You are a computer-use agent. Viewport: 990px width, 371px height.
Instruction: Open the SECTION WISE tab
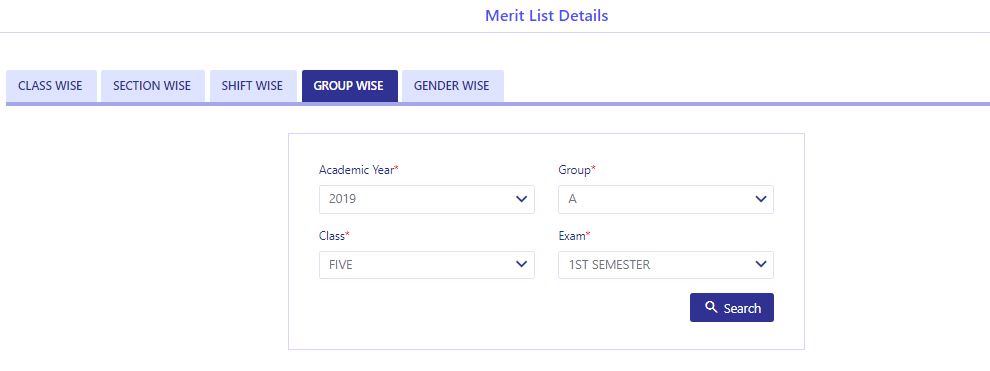[152, 86]
